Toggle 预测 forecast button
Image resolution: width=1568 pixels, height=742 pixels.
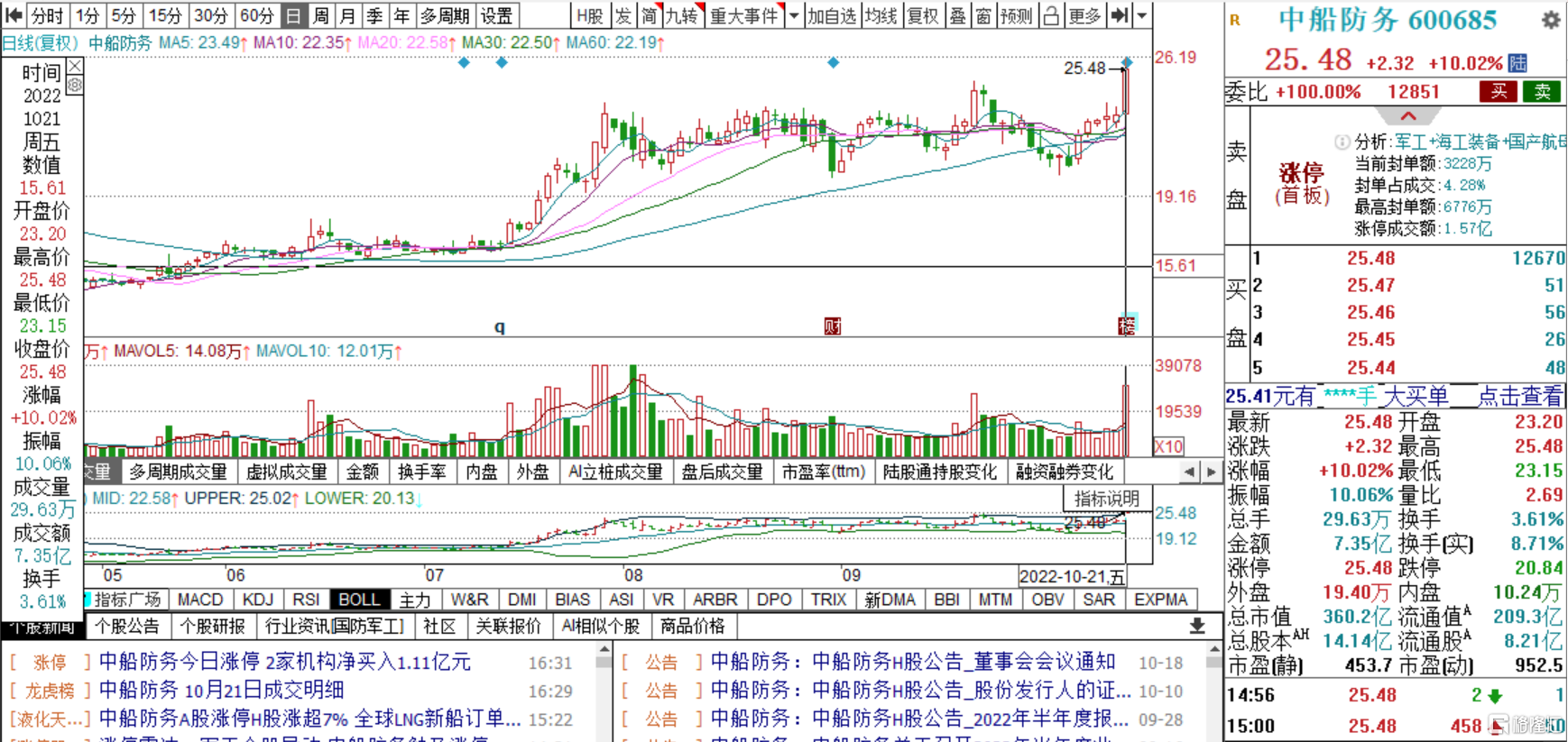click(1017, 15)
